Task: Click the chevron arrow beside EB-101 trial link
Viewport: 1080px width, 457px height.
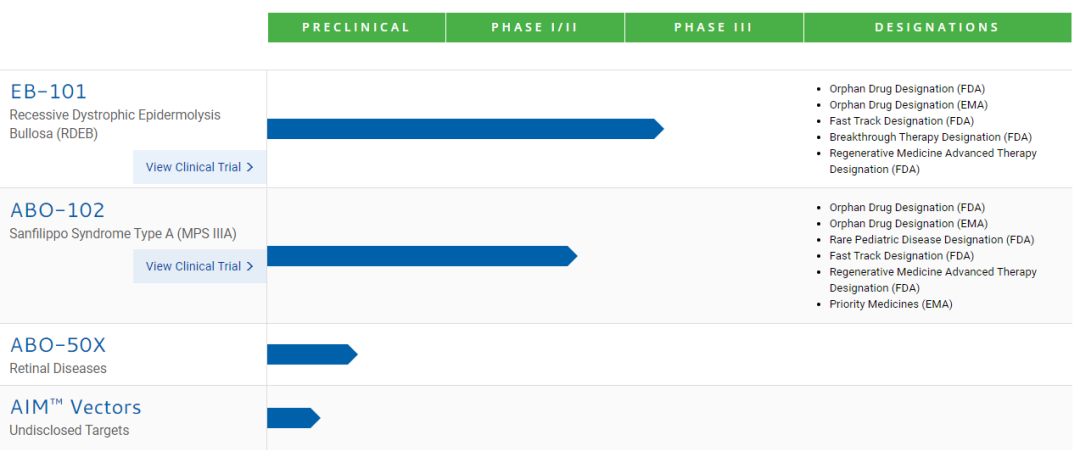Action: tap(250, 167)
